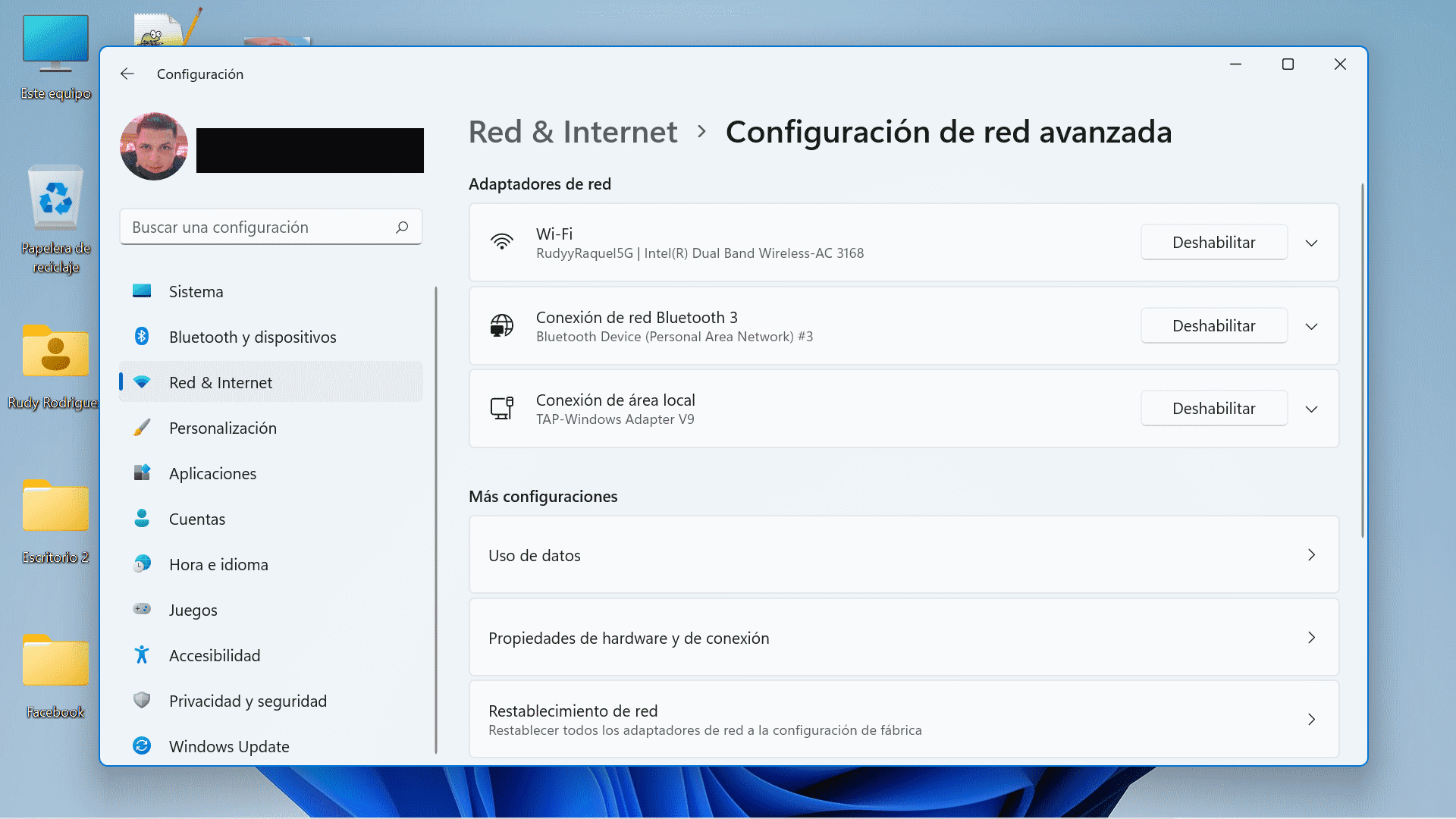
Task: Open Propiedades de hardware y de conexión
Action: 904,638
